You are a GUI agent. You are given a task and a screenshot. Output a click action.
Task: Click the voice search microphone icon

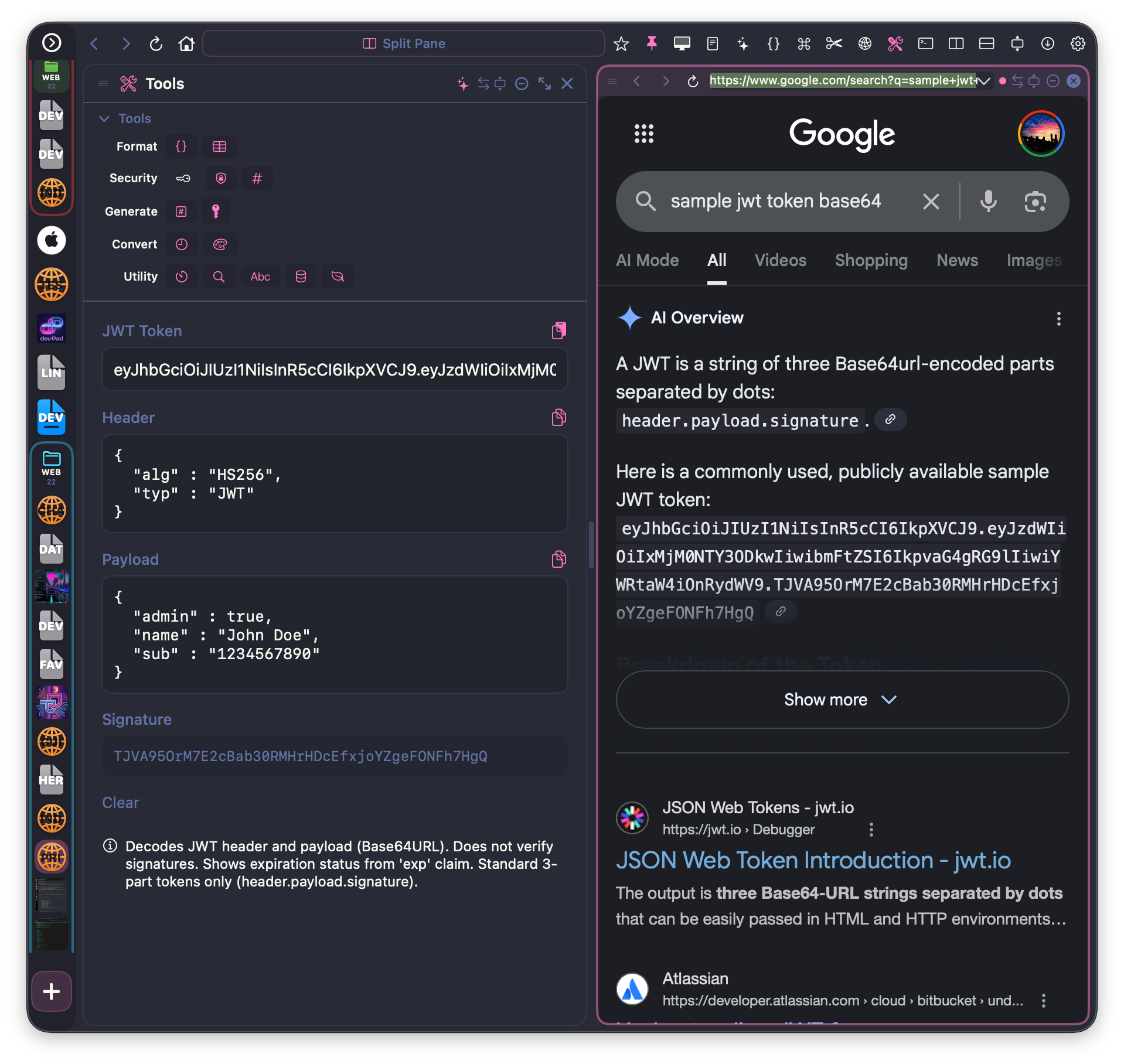[988, 201]
